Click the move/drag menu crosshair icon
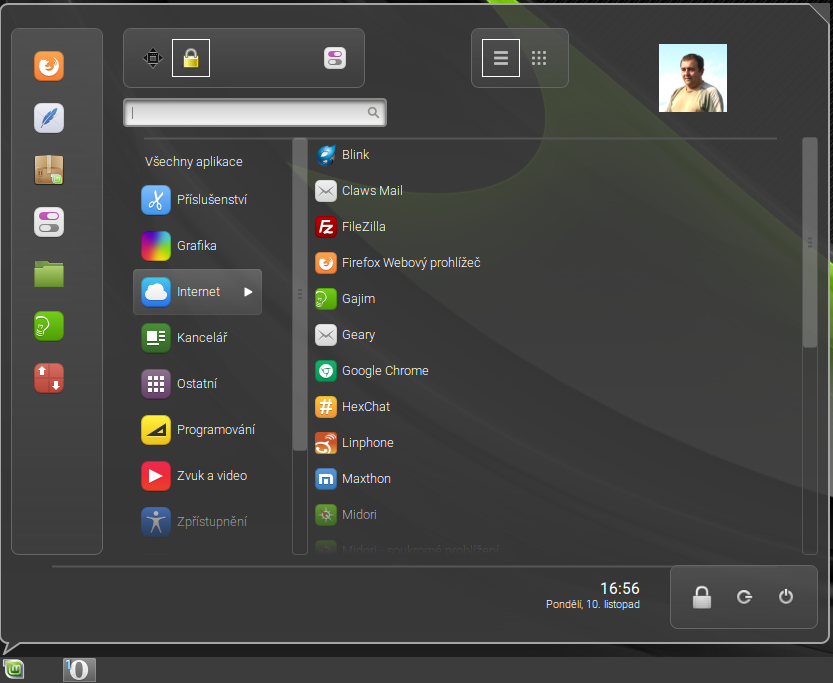This screenshot has height=683, width=833. pyautogui.click(x=152, y=58)
